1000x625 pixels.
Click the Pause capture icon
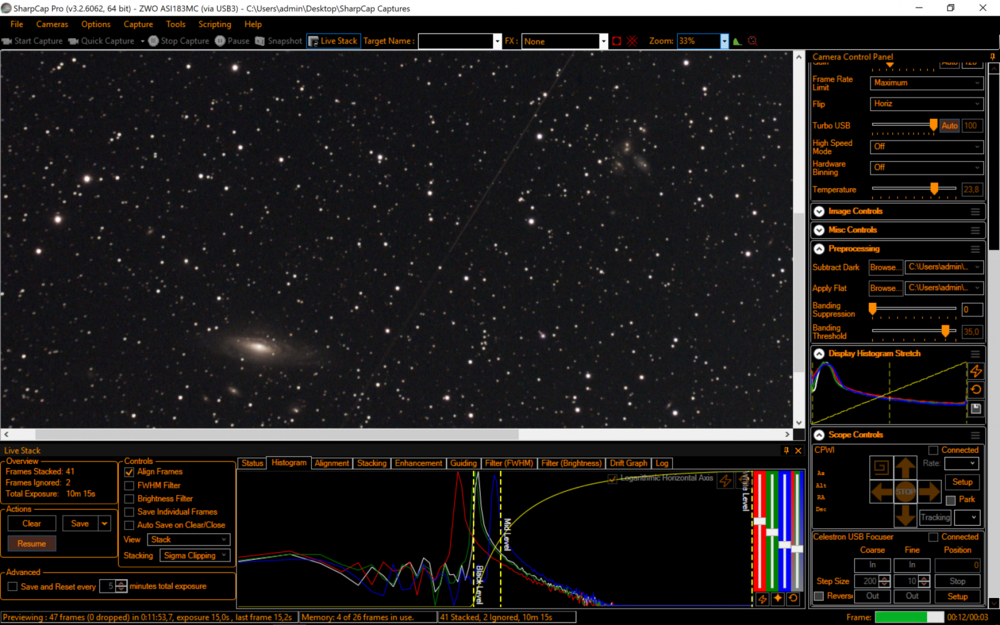(x=220, y=41)
